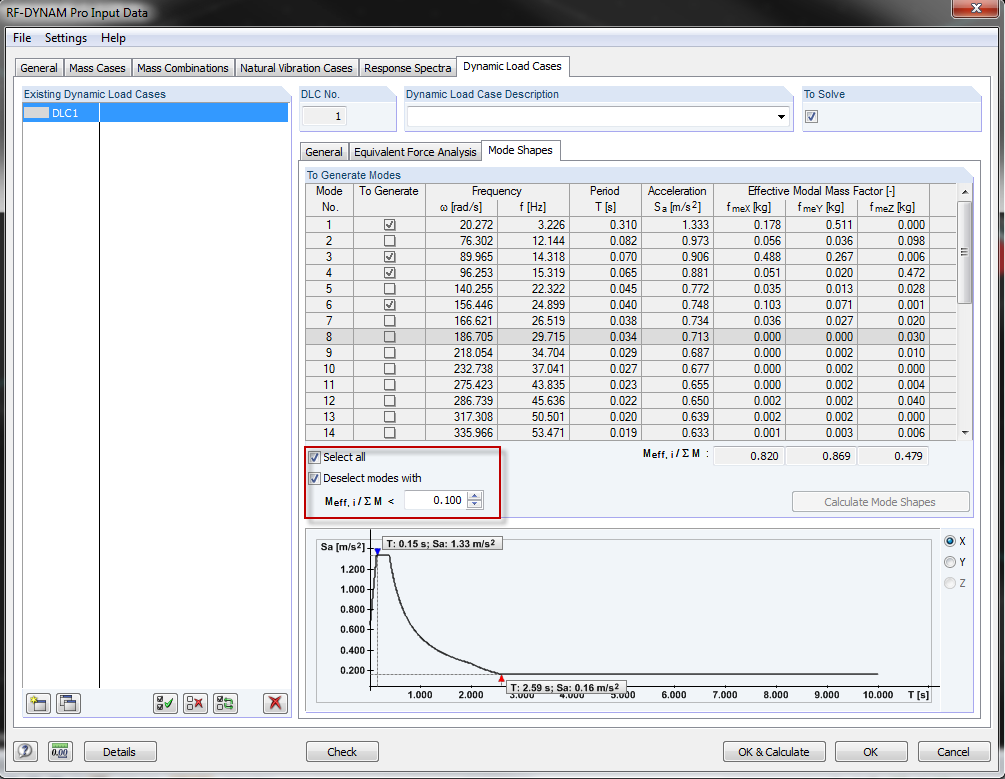Open the Dynamic Load Case Description dropdown
The width and height of the screenshot is (1005, 779).
(x=780, y=116)
